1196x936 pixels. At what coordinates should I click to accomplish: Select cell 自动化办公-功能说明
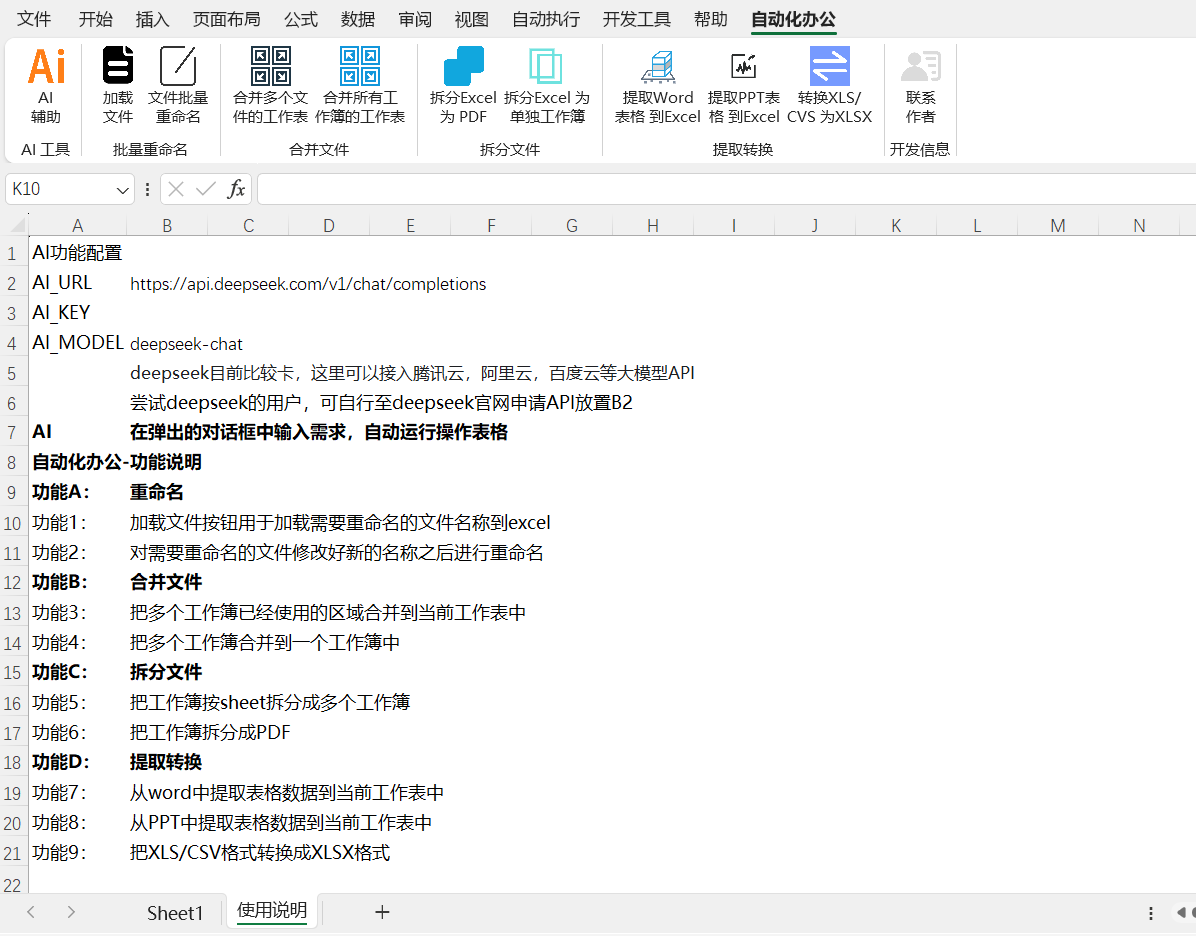[x=117, y=462]
